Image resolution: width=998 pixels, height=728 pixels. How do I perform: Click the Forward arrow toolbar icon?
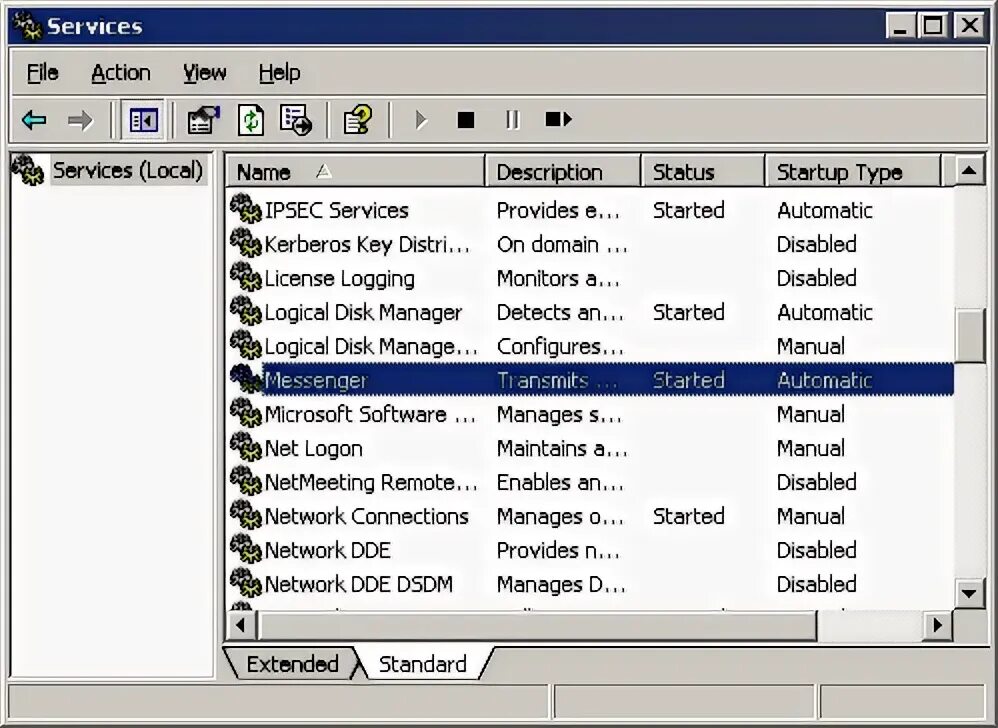[80, 120]
